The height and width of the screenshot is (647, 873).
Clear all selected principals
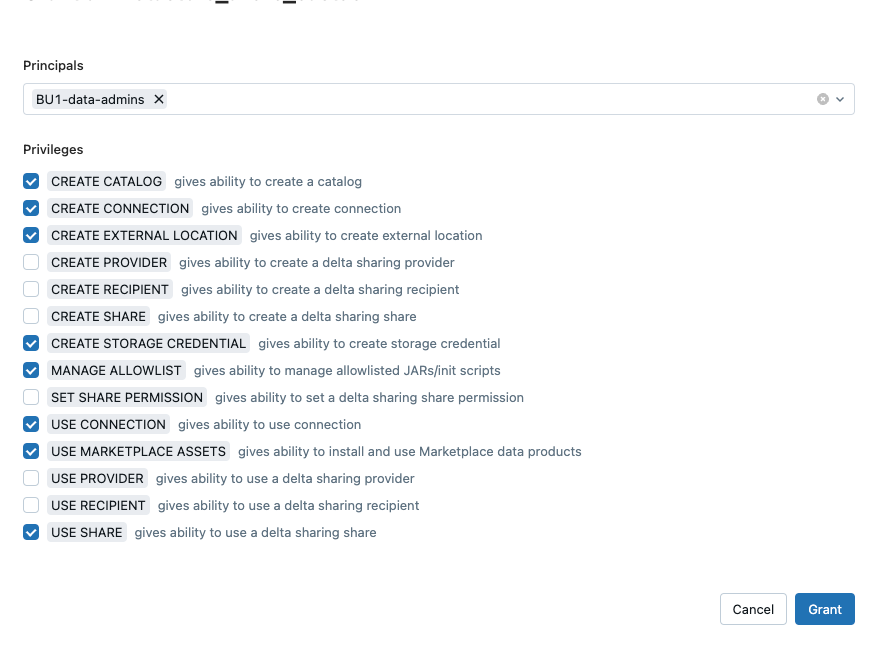coord(823,99)
